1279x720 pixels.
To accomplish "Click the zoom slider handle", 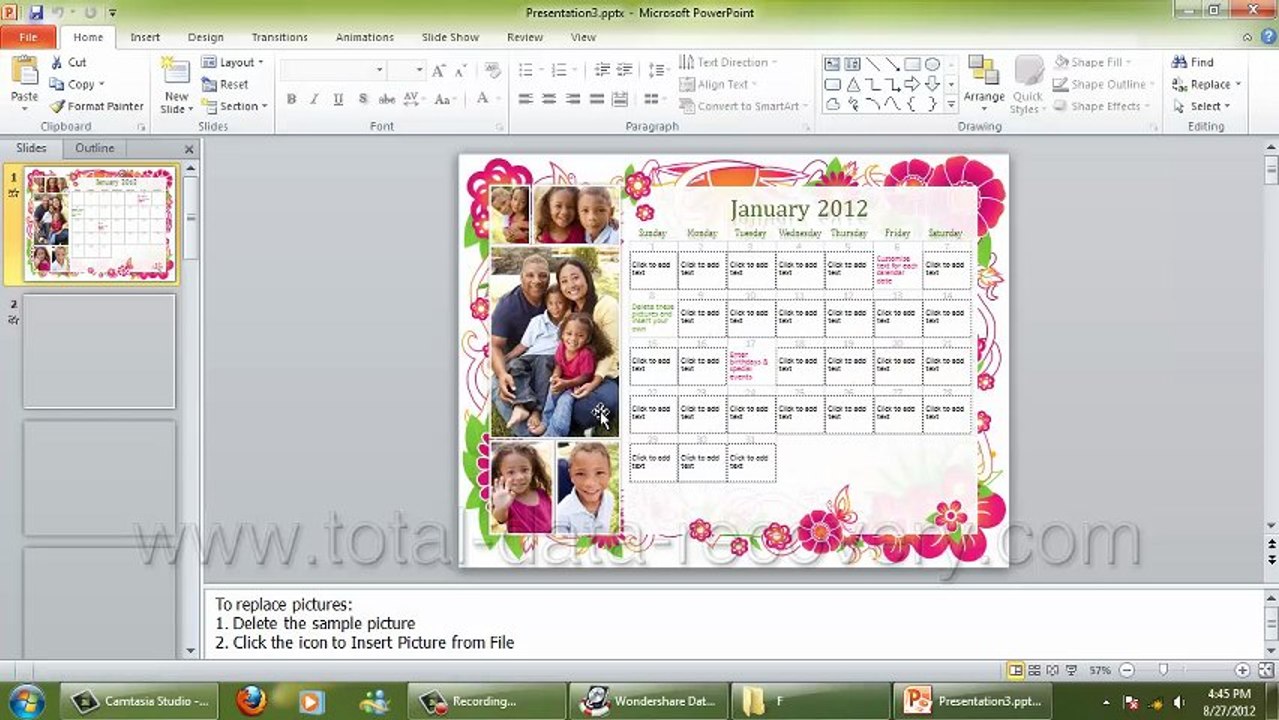I will [1163, 670].
